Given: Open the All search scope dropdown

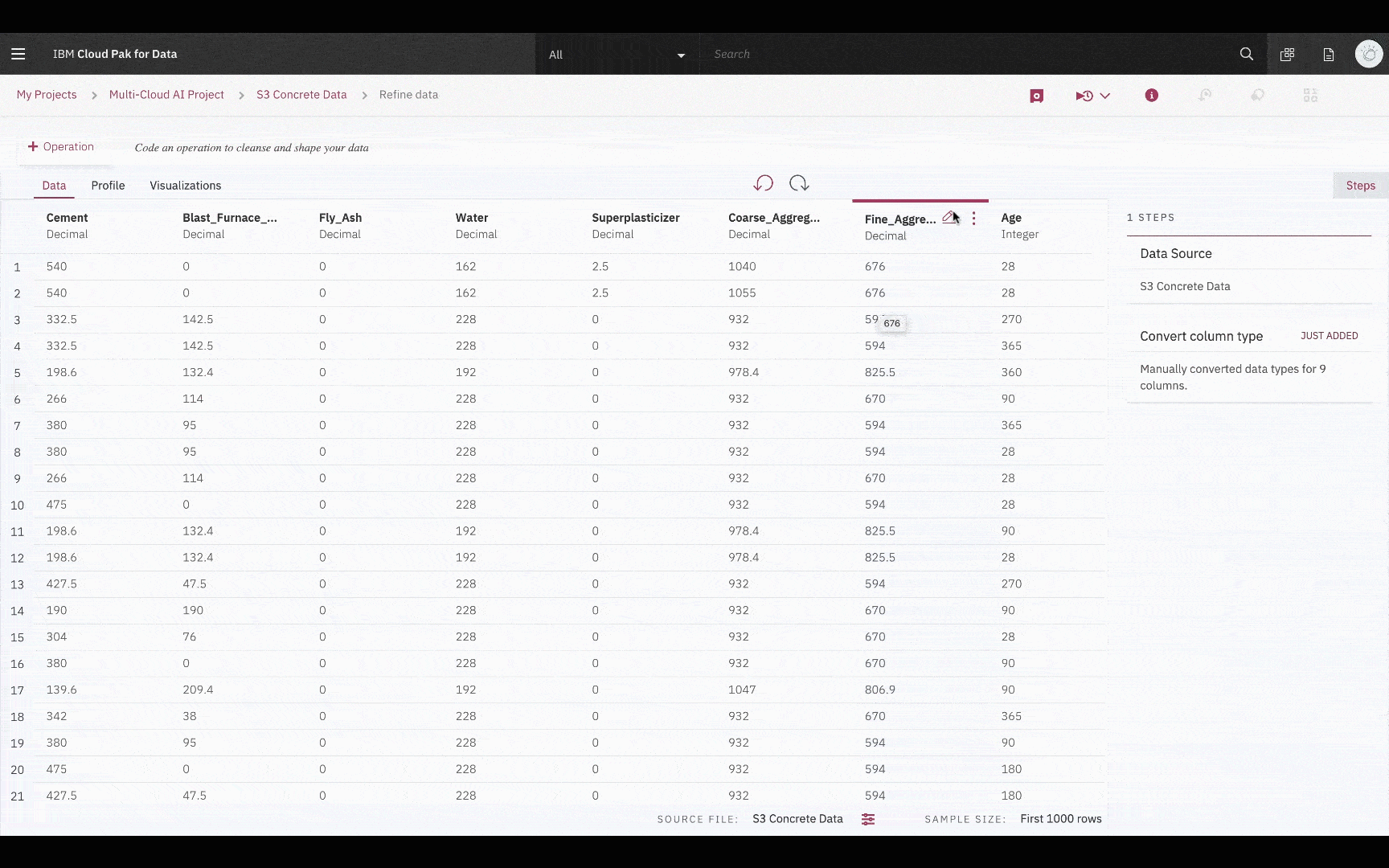Looking at the screenshot, I should point(617,54).
